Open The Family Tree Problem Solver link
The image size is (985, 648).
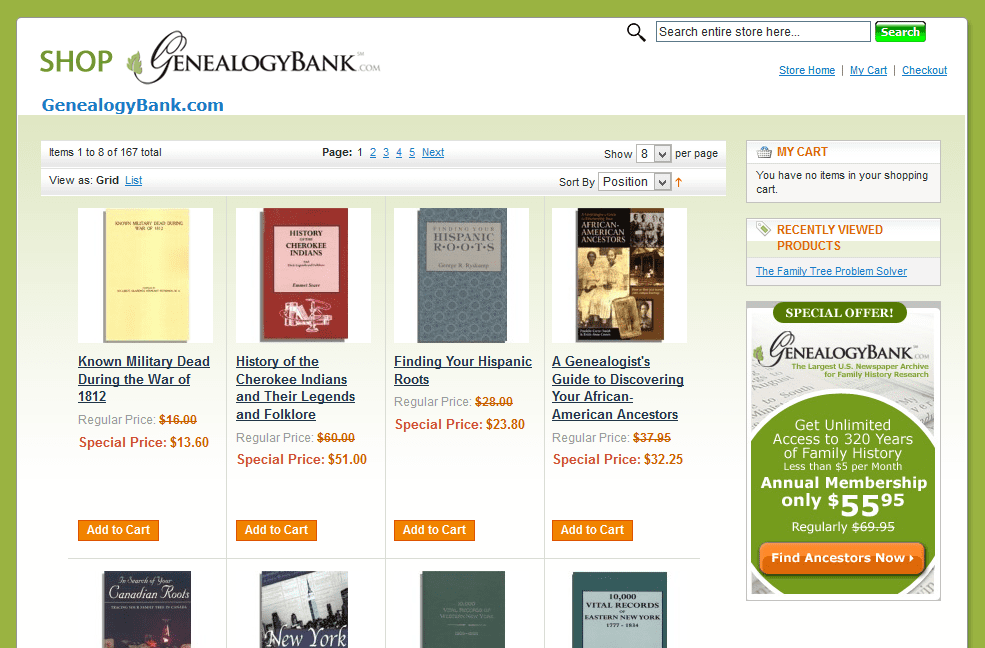831,271
